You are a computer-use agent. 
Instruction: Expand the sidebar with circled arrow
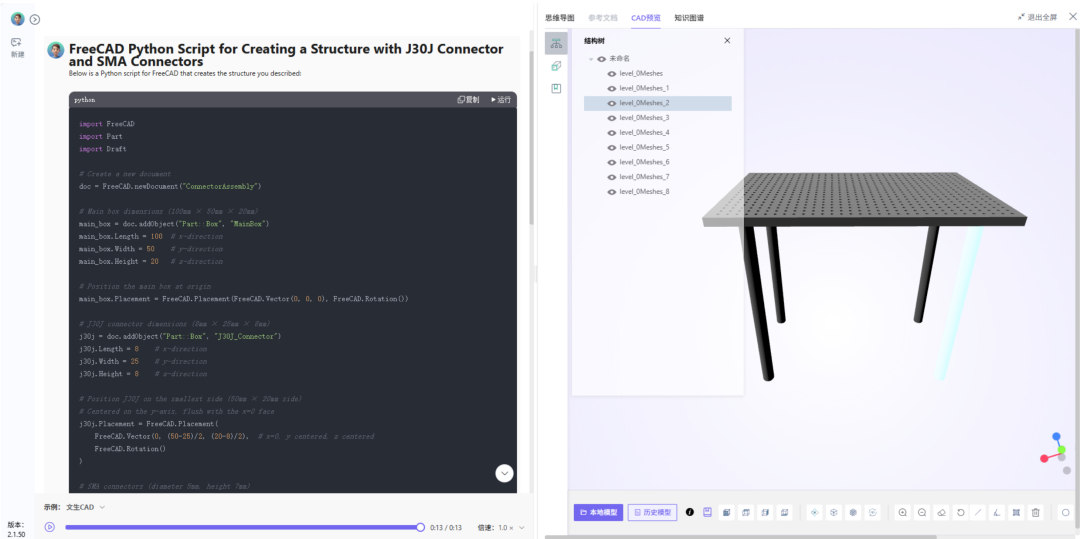click(35, 19)
